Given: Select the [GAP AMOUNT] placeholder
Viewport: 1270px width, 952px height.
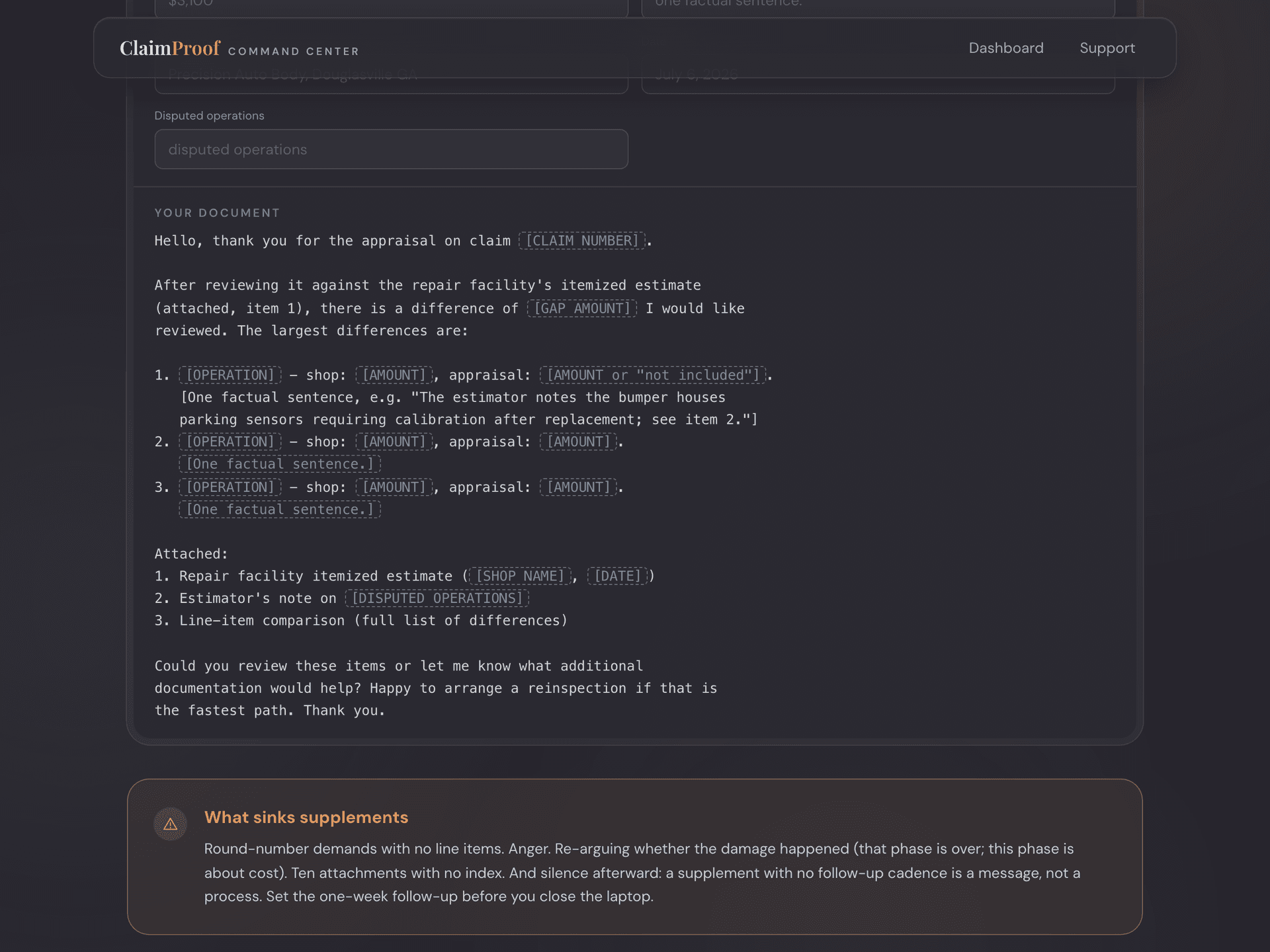Looking at the screenshot, I should click(x=582, y=309).
